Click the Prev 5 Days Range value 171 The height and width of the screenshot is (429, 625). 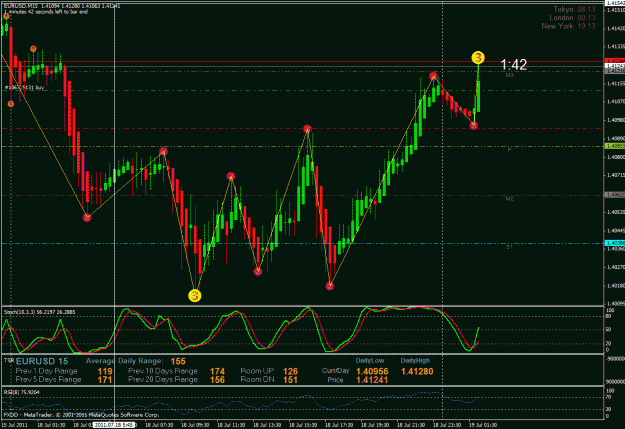(105, 380)
